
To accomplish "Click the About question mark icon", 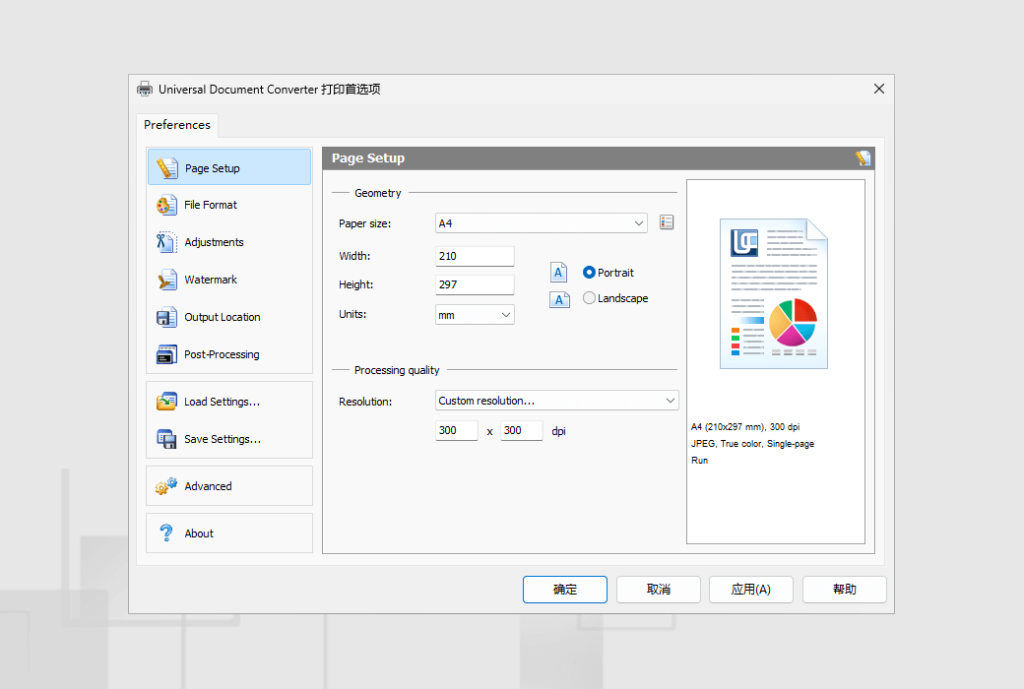I will click(167, 533).
